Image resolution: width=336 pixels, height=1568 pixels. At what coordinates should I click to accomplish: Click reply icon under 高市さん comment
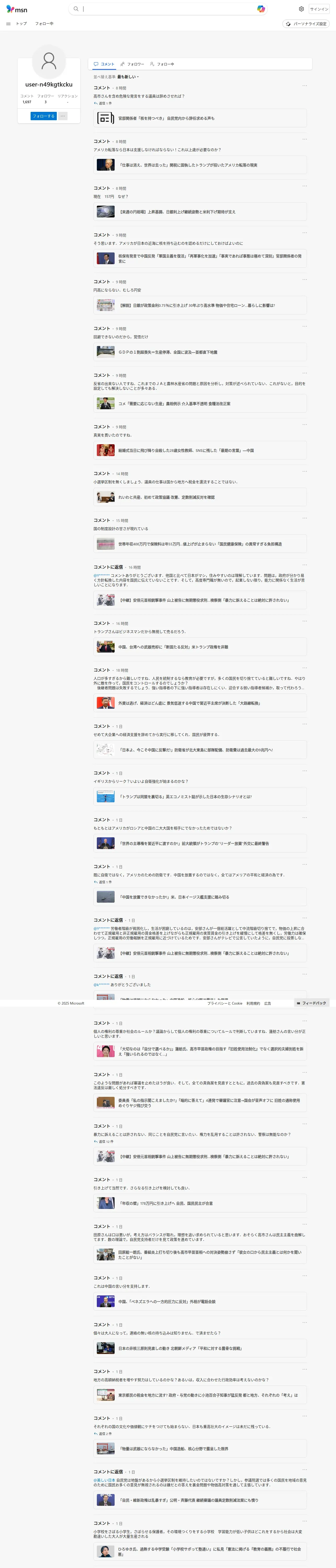pyautogui.click(x=96, y=103)
